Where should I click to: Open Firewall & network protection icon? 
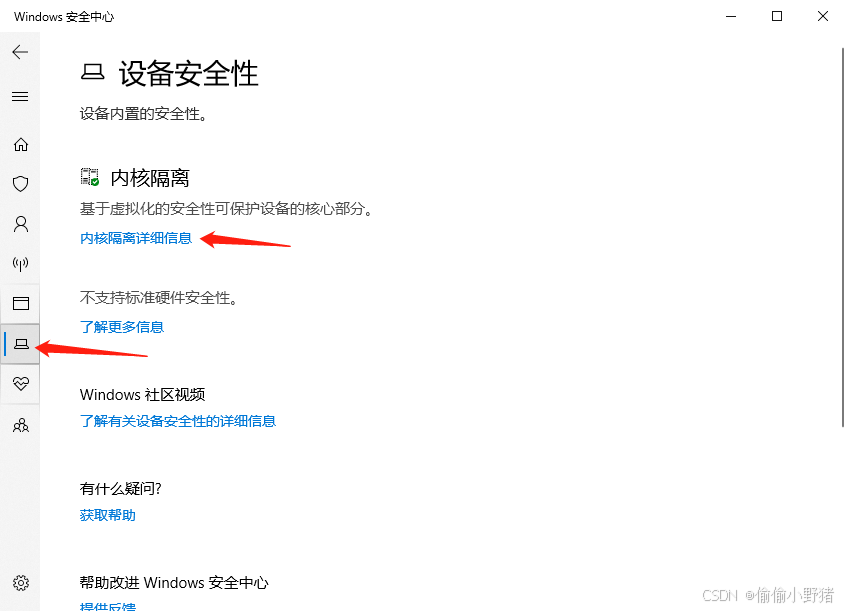(x=21, y=264)
